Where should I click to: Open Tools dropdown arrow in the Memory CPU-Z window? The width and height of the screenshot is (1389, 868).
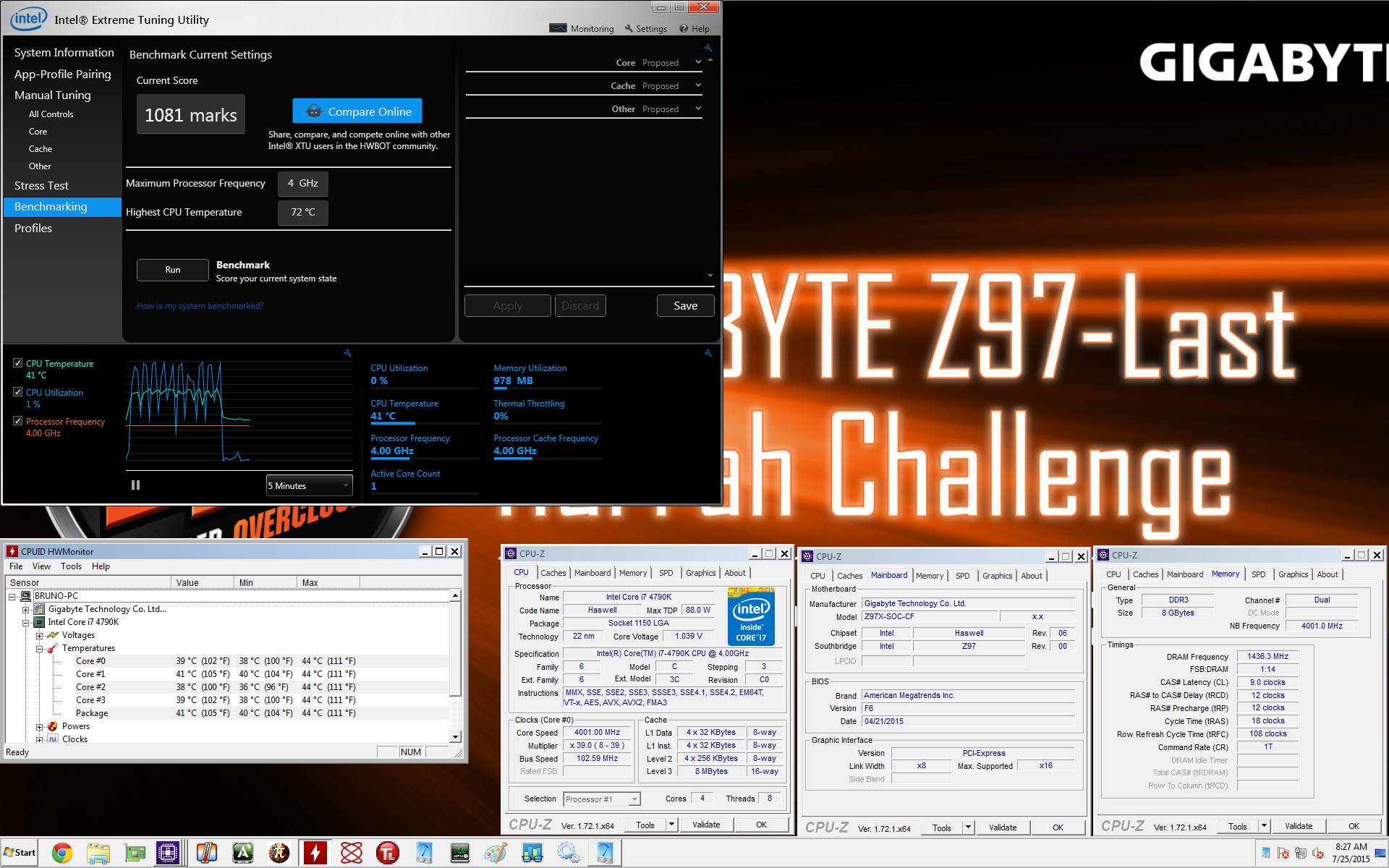[x=1264, y=826]
